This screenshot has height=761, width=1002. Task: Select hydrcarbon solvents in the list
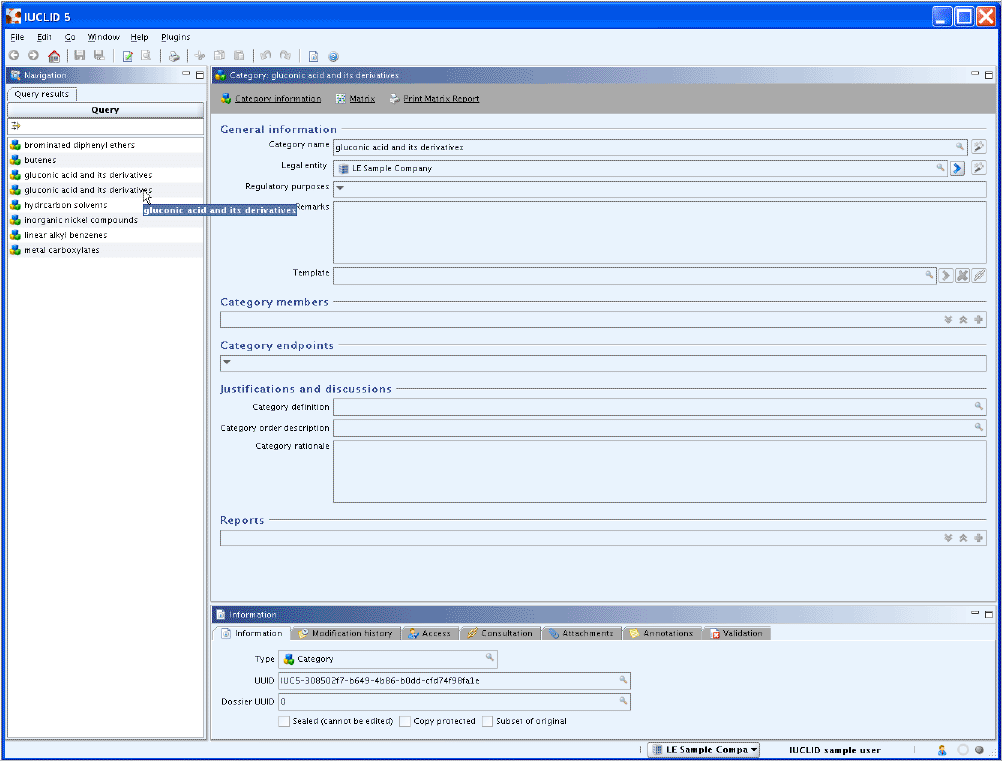[66, 205]
